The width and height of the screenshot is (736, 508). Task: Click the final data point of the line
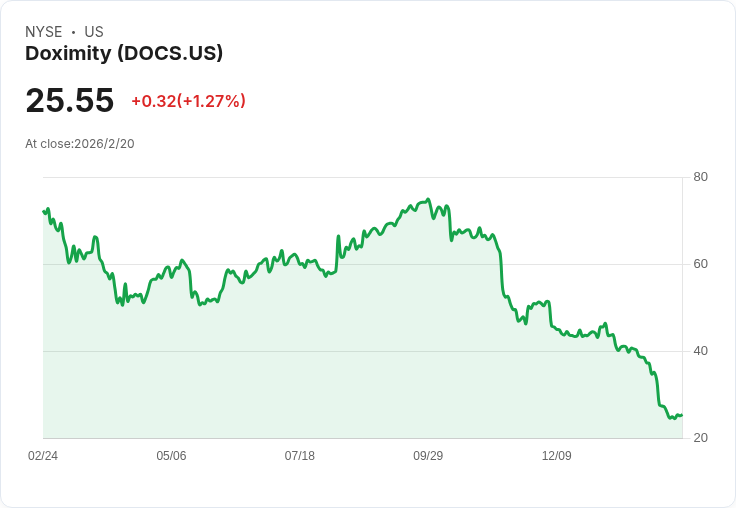coord(682,415)
